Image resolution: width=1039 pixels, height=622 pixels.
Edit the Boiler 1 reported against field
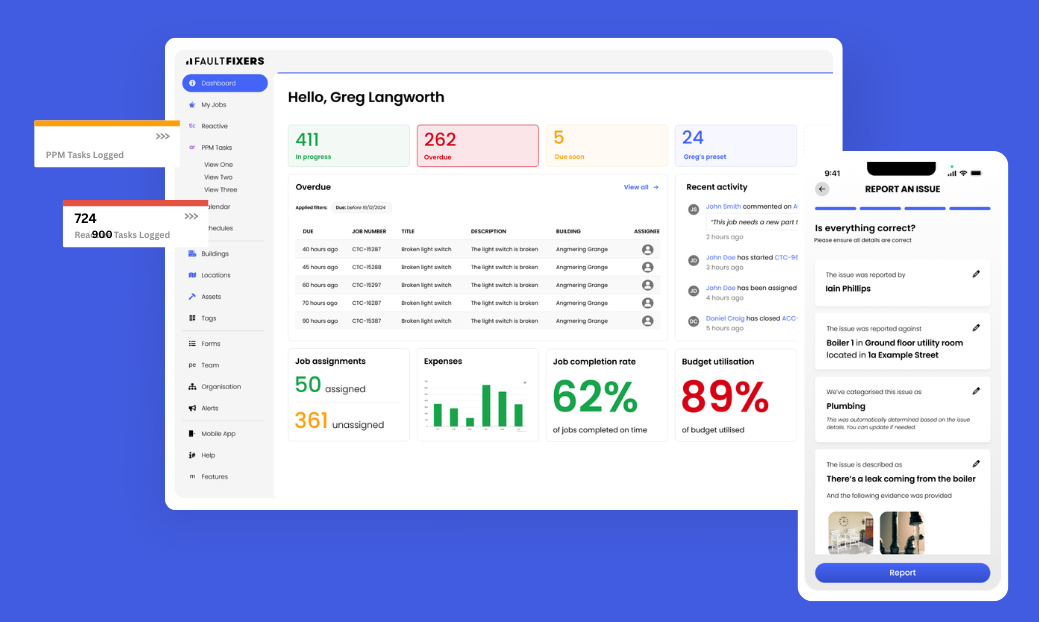(976, 328)
